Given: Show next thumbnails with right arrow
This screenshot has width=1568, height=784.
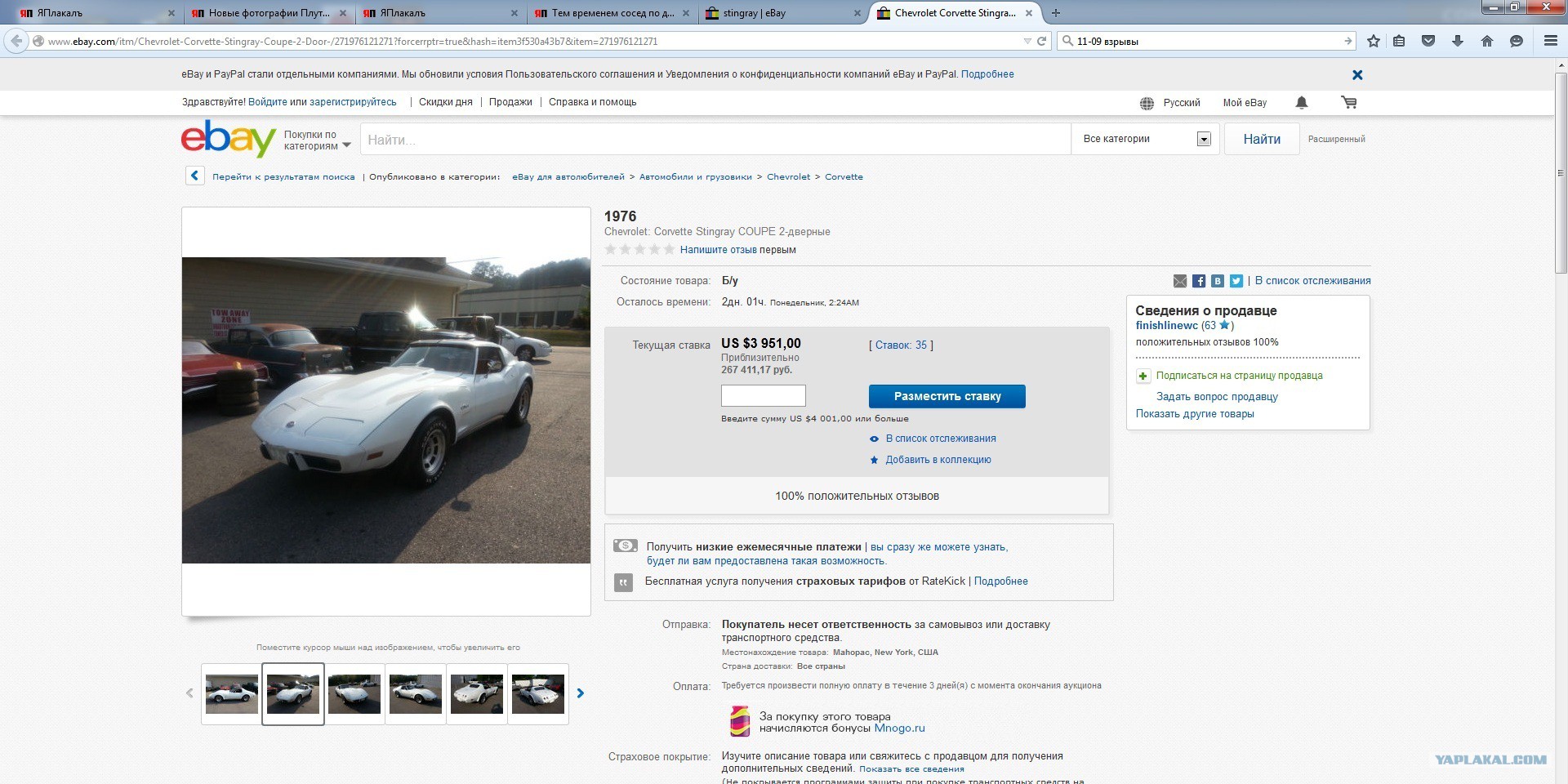Looking at the screenshot, I should [x=581, y=693].
